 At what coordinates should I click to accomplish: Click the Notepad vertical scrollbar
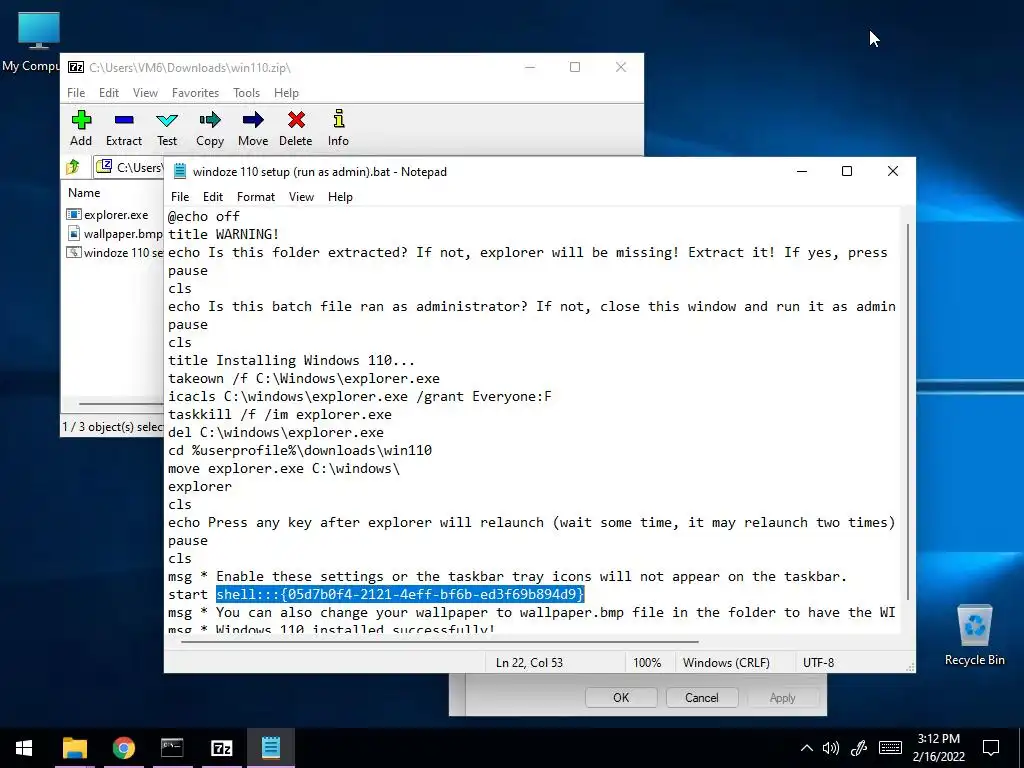[908, 411]
